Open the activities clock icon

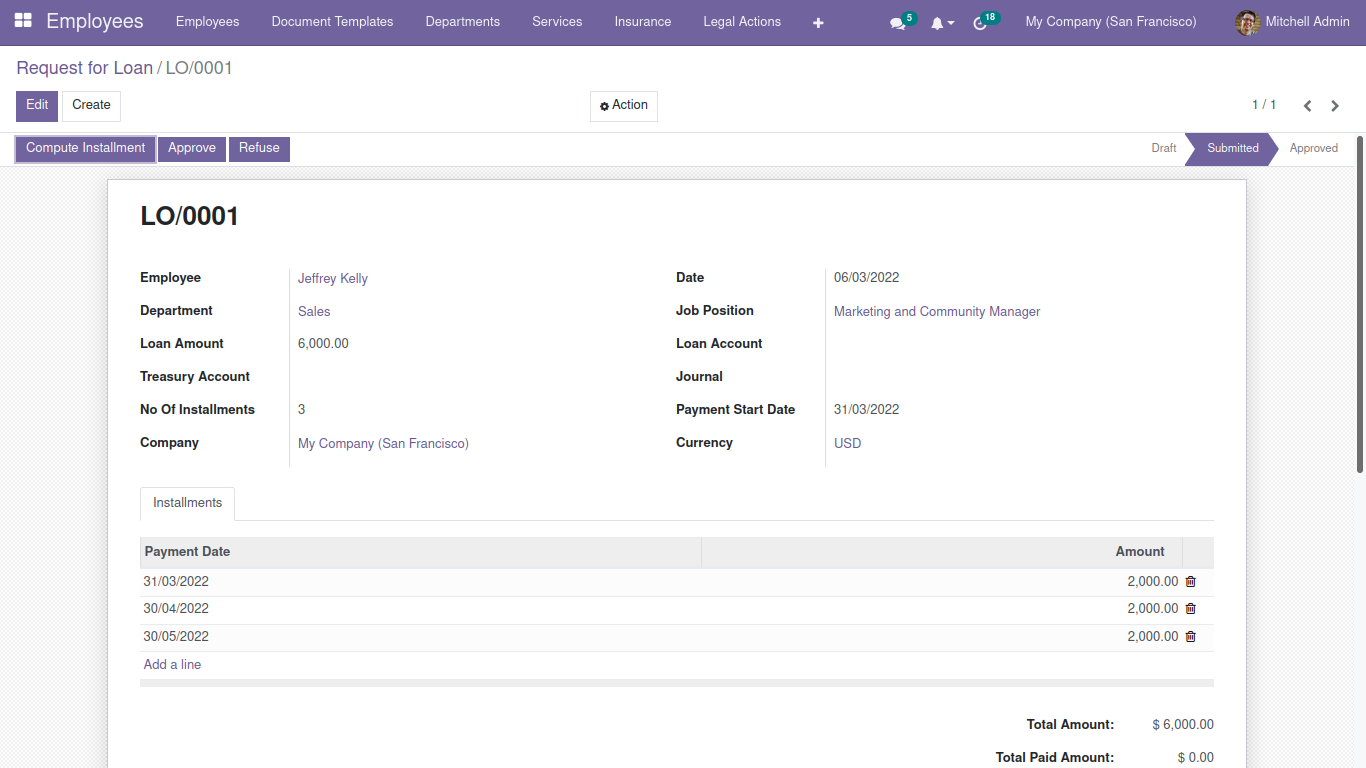[981, 21]
